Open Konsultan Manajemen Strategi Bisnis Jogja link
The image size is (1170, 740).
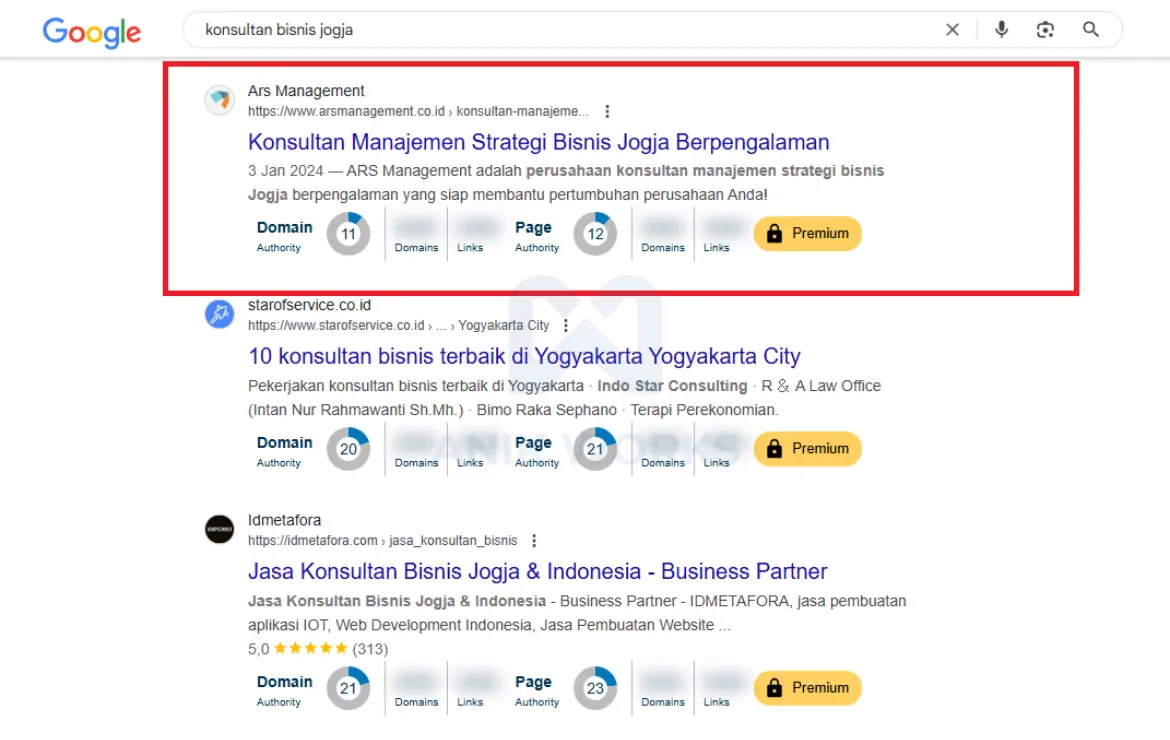coord(538,142)
